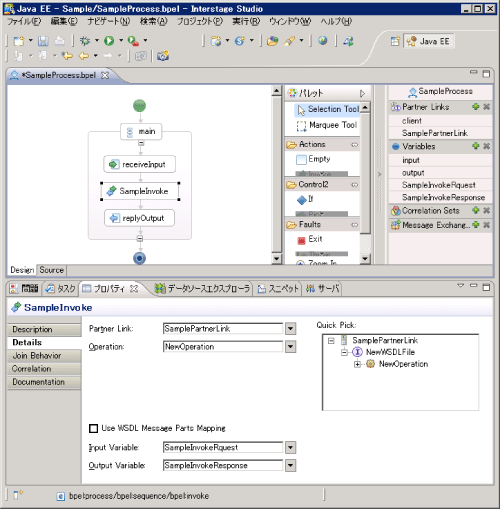The width and height of the screenshot is (500, 509).
Task: Click the New file toolbar icon
Action: click(x=19, y=41)
